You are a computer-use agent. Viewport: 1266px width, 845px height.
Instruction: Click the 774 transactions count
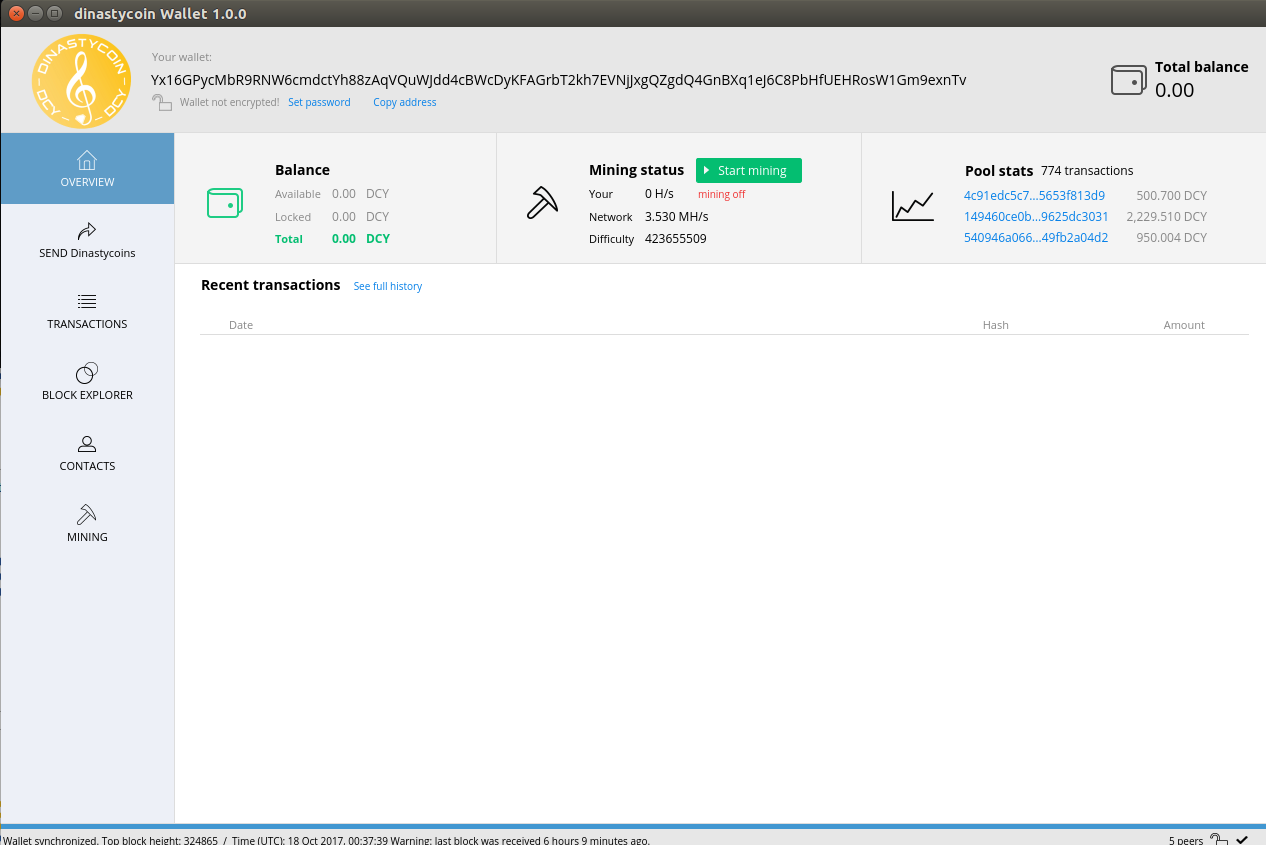coord(1087,171)
